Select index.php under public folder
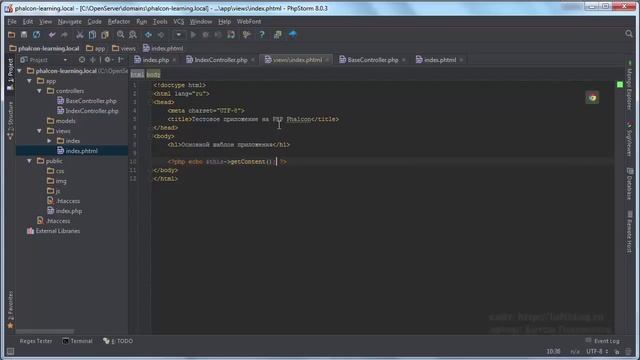 [x=64, y=211]
